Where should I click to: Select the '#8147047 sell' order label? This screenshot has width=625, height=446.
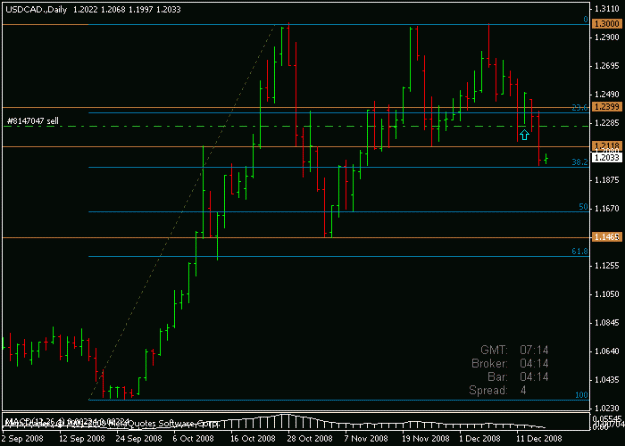[x=33, y=121]
